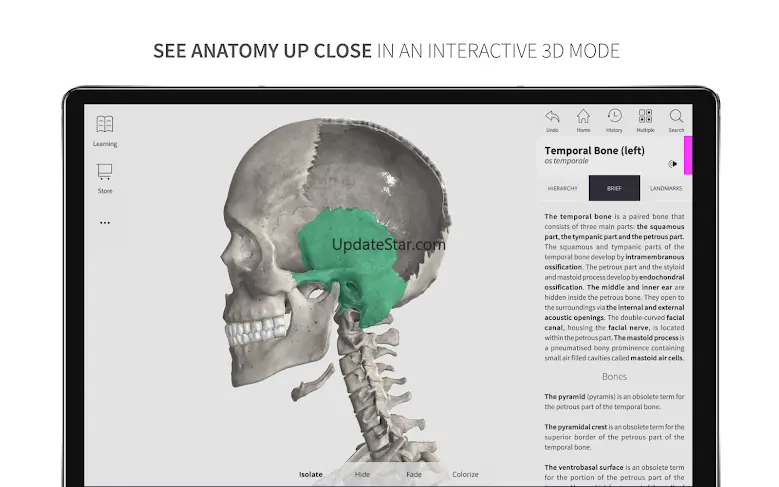
Task: Switch to the Hierarchy tab
Action: [563, 188]
